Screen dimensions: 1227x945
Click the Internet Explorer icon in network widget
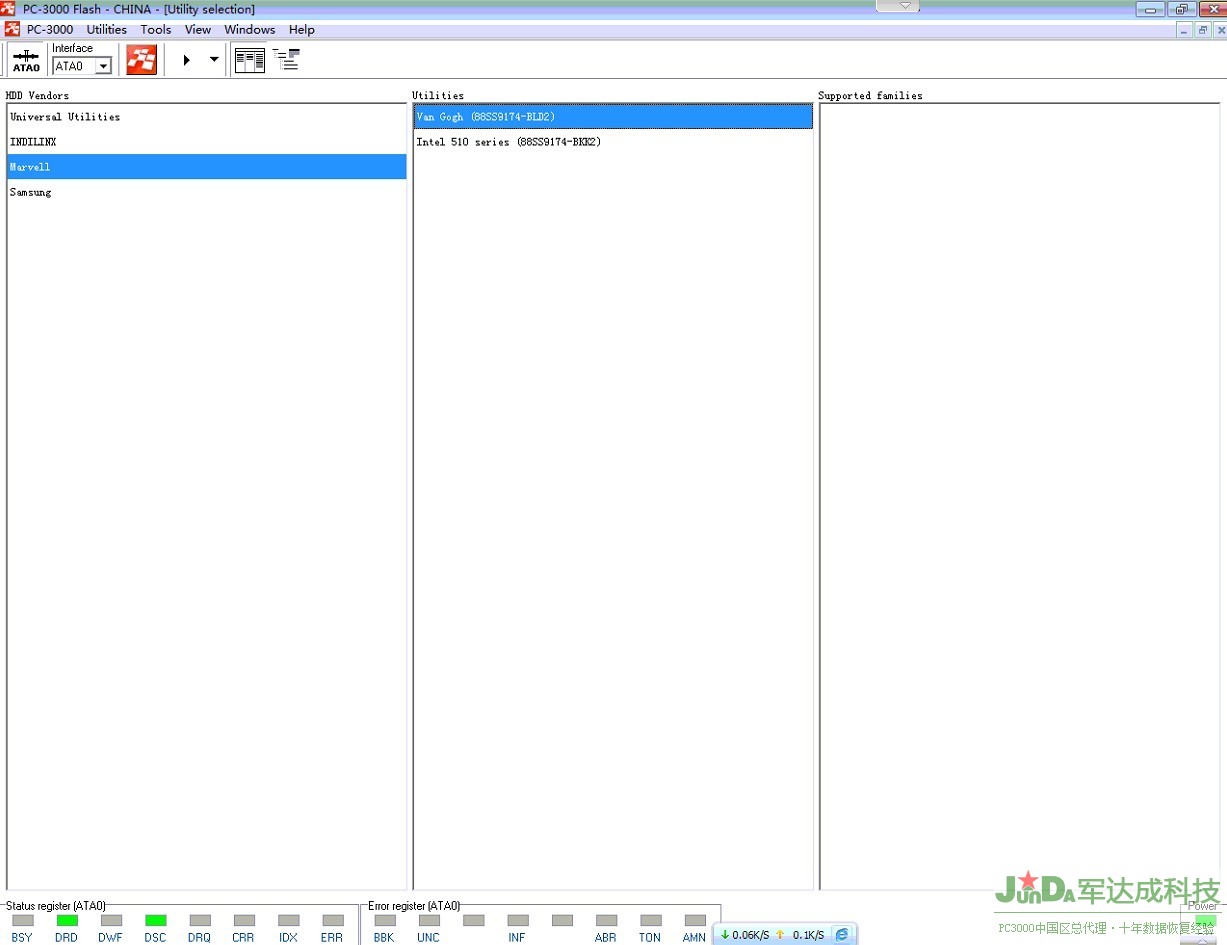point(842,934)
